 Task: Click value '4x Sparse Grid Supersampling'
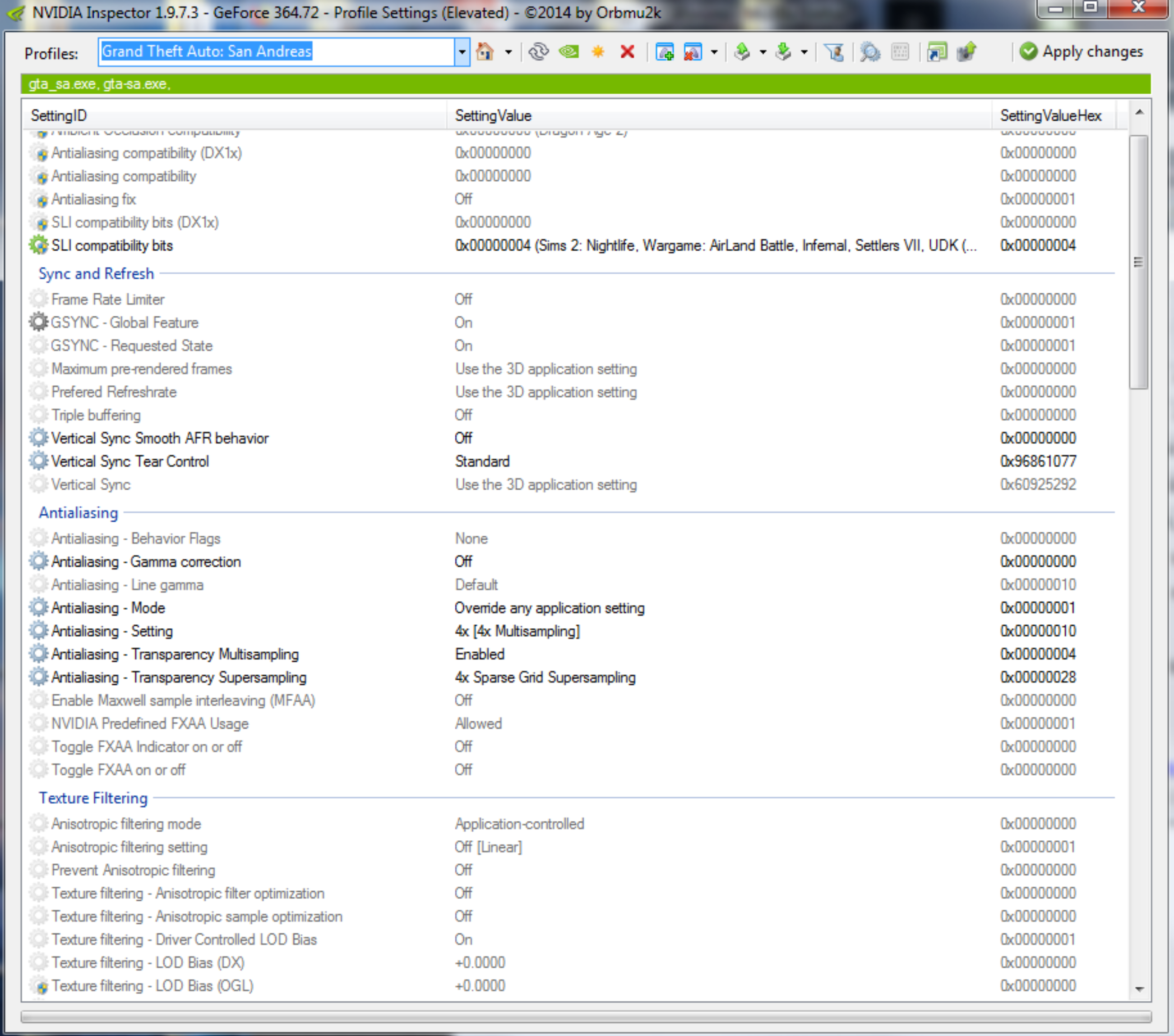(x=545, y=677)
